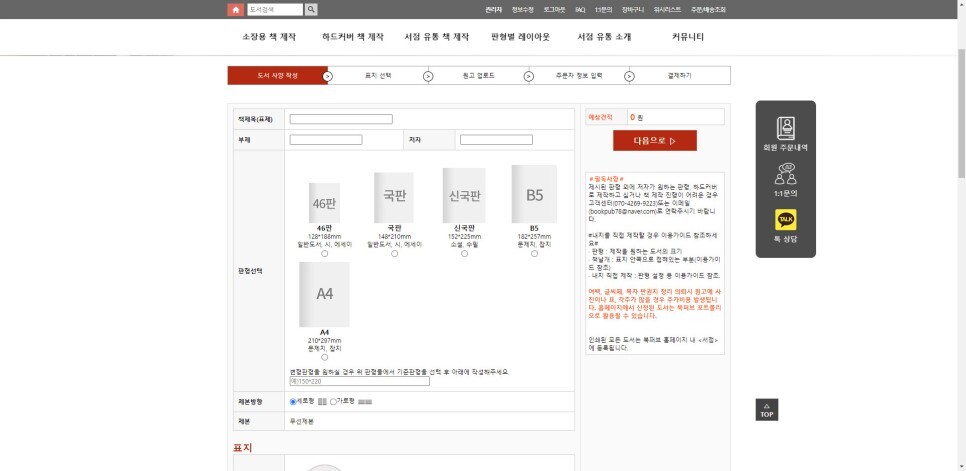
Task: Focus the 부제 input field
Action: 326,140
